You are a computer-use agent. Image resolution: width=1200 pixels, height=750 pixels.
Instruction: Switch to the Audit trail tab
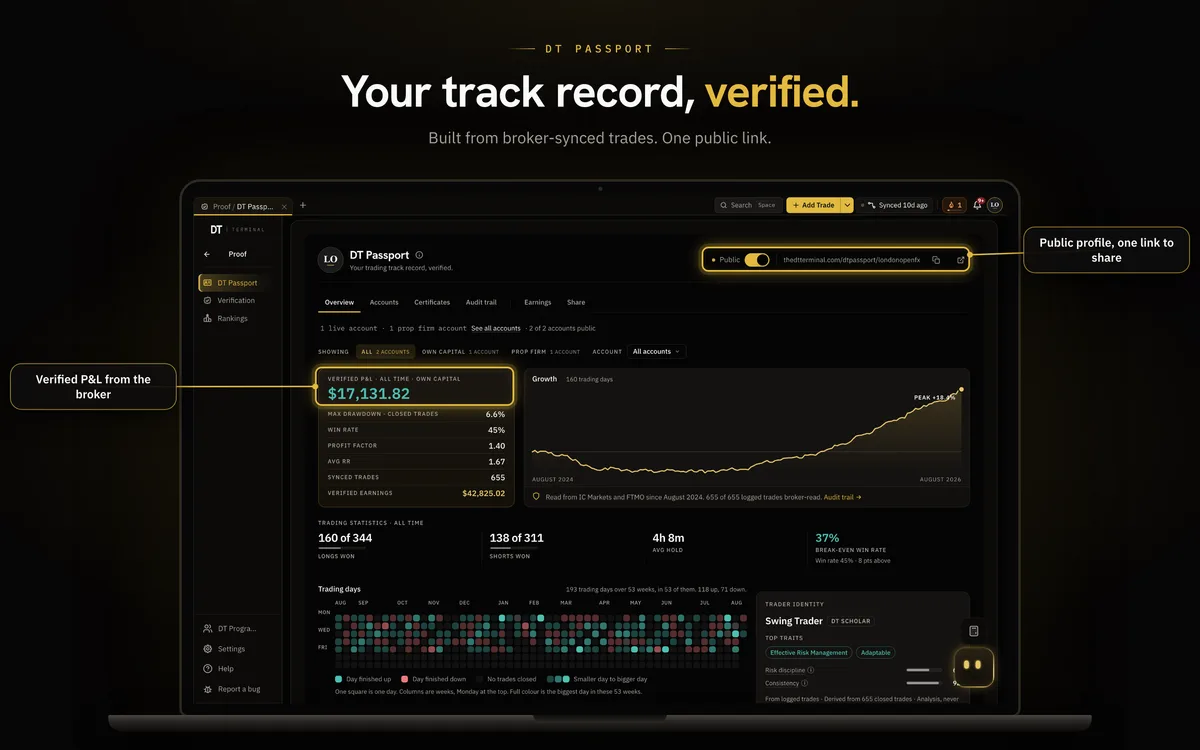pos(481,302)
